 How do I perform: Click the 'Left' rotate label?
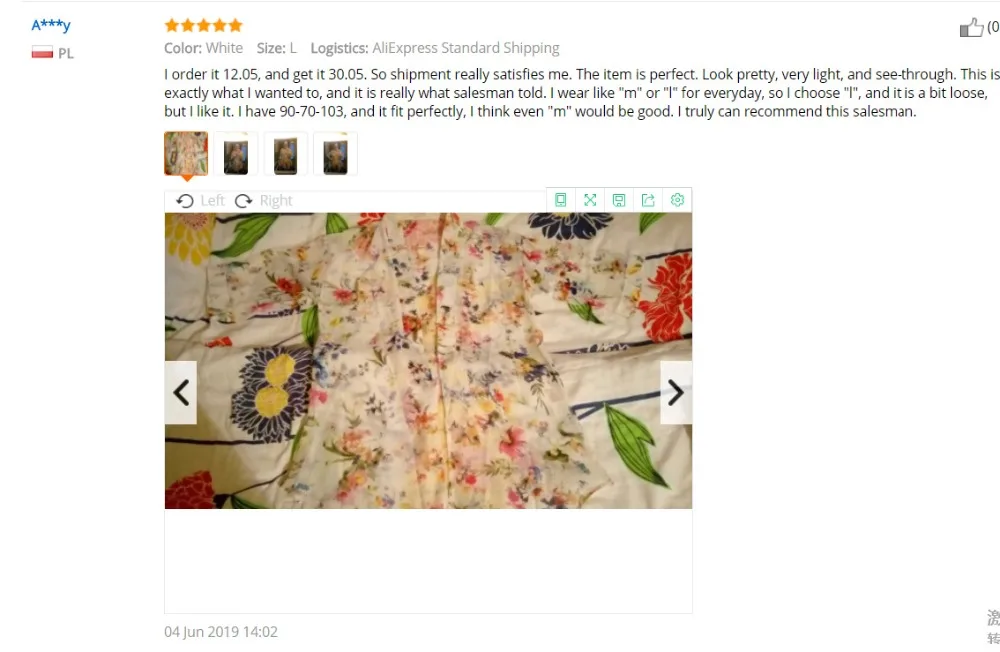pos(212,201)
